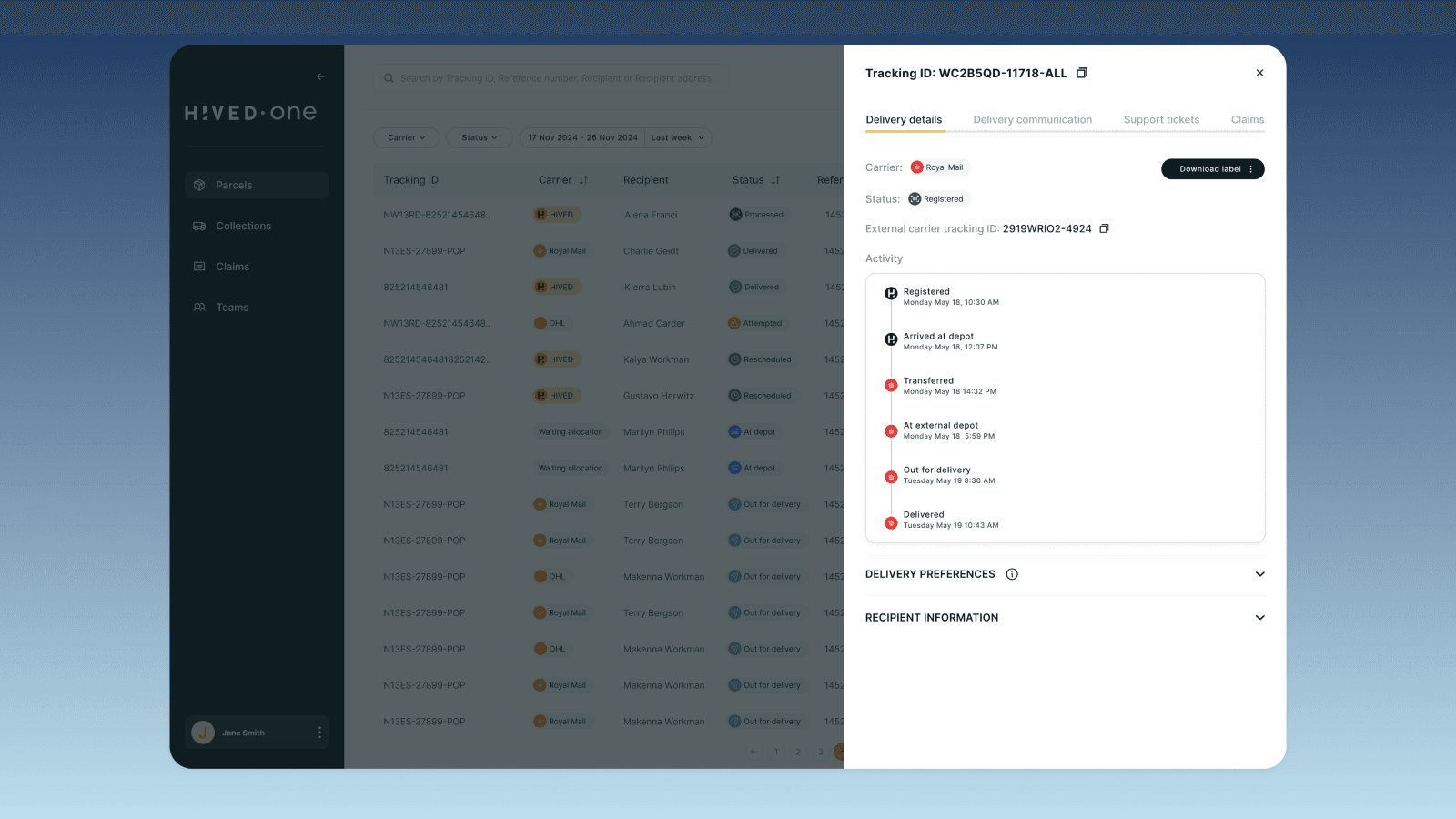Click the search magnifier icon
1456x819 pixels.
click(389, 77)
